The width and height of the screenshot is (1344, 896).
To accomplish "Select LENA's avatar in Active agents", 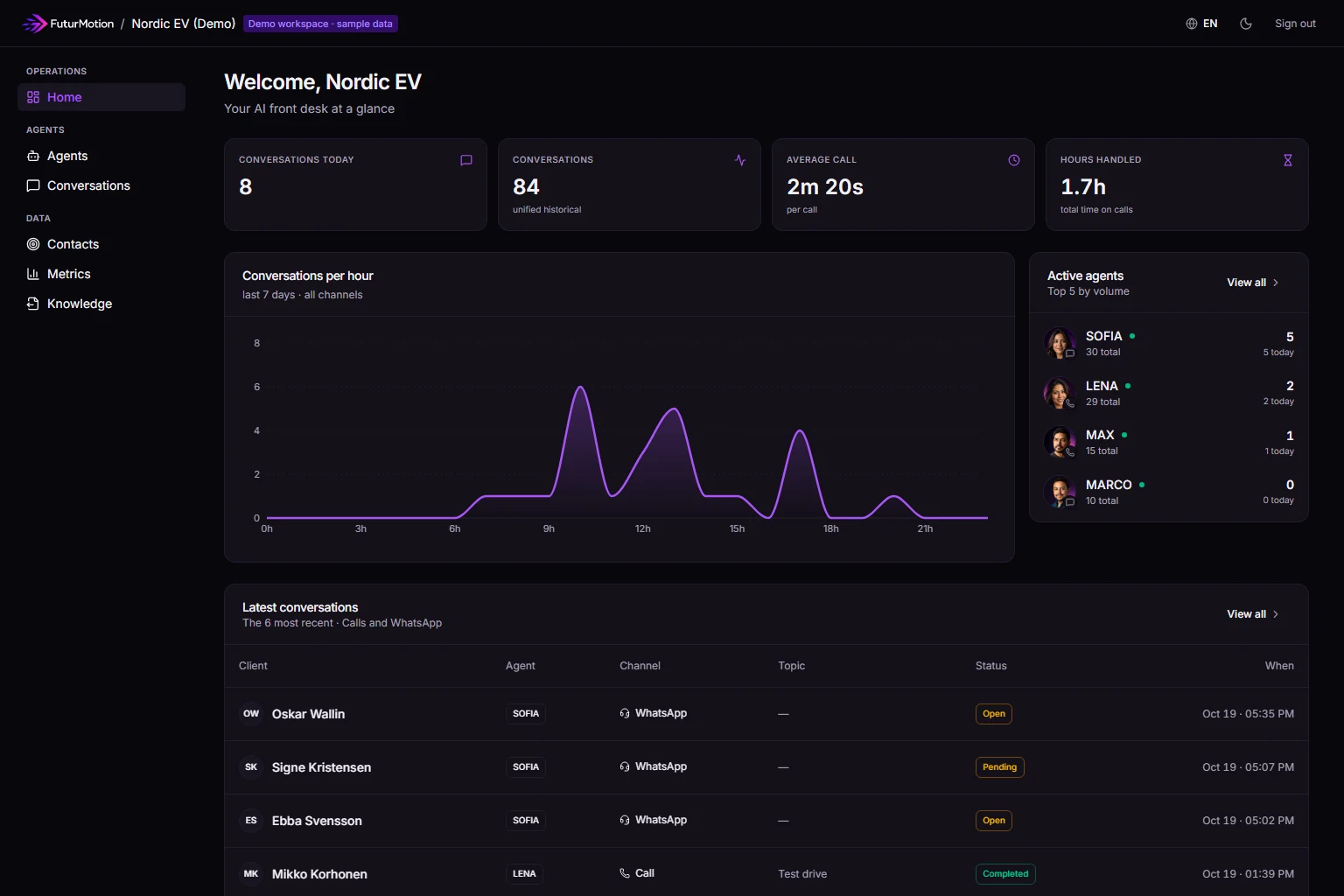I will 1060,393.
